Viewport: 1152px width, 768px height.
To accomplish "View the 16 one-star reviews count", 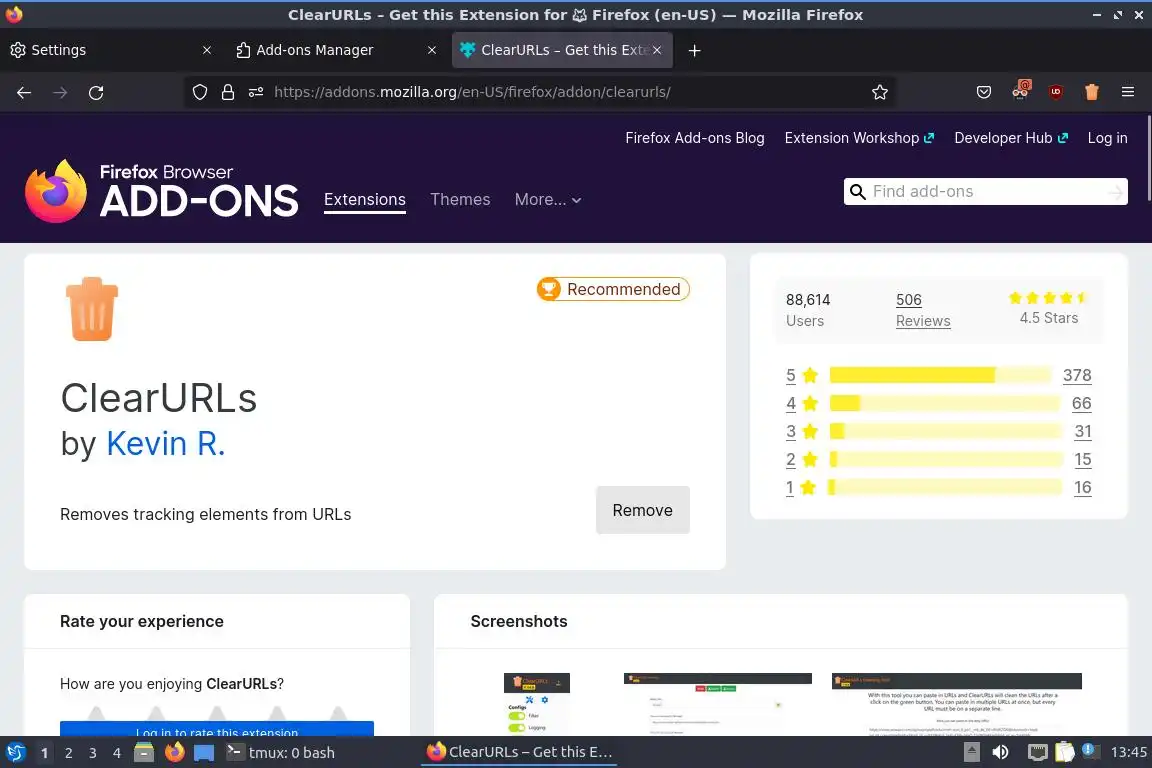I will pos(1082,487).
